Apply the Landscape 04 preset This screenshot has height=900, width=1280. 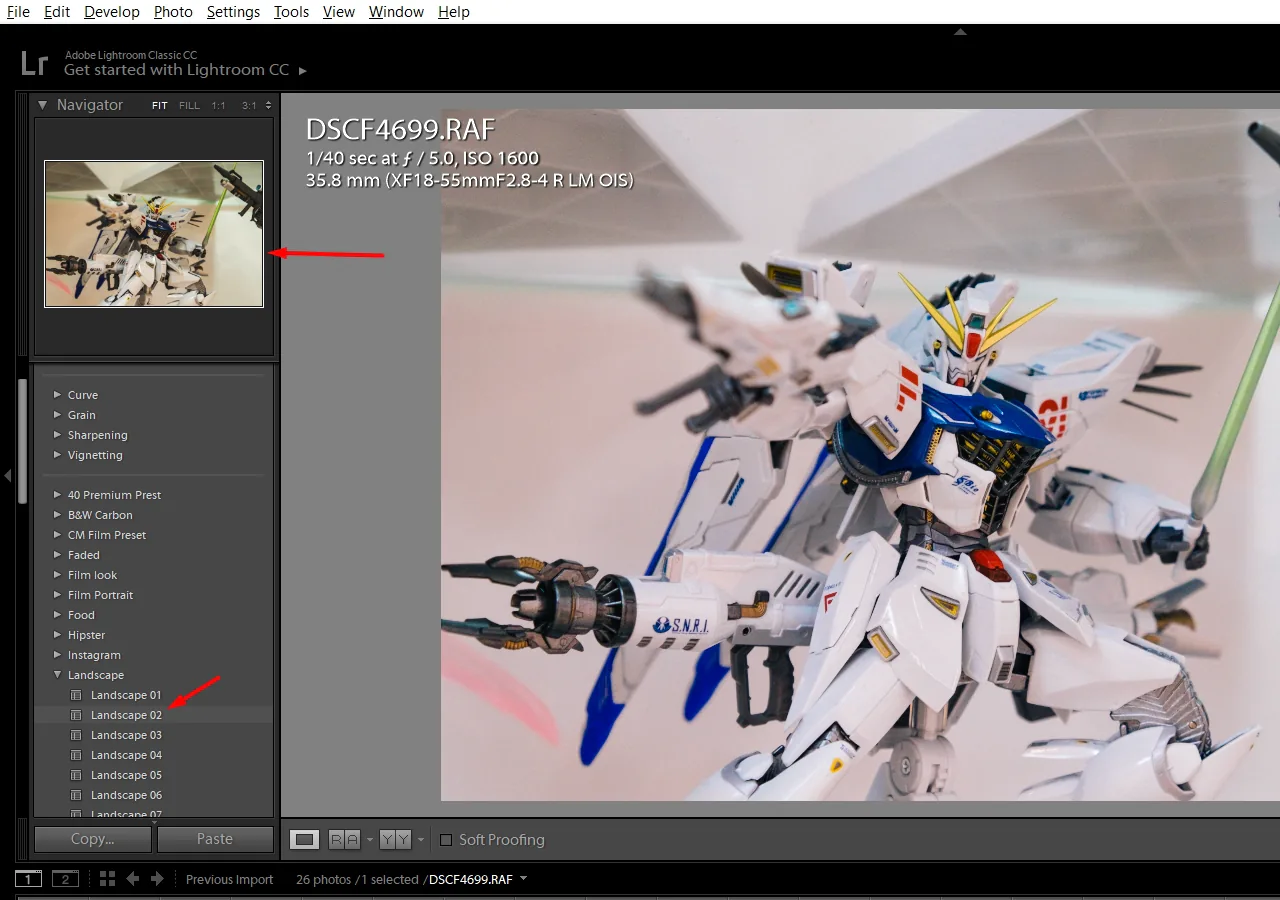point(126,755)
